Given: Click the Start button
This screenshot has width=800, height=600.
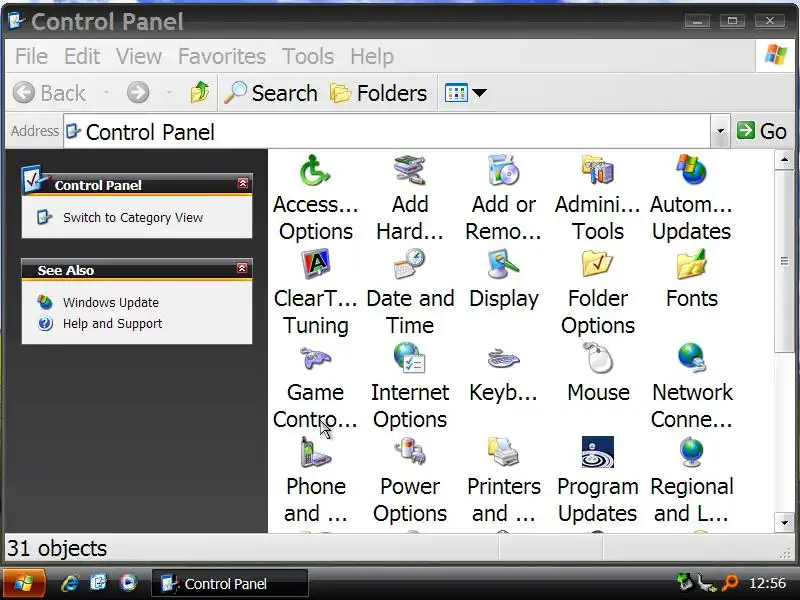Looking at the screenshot, I should pyautogui.click(x=23, y=583).
